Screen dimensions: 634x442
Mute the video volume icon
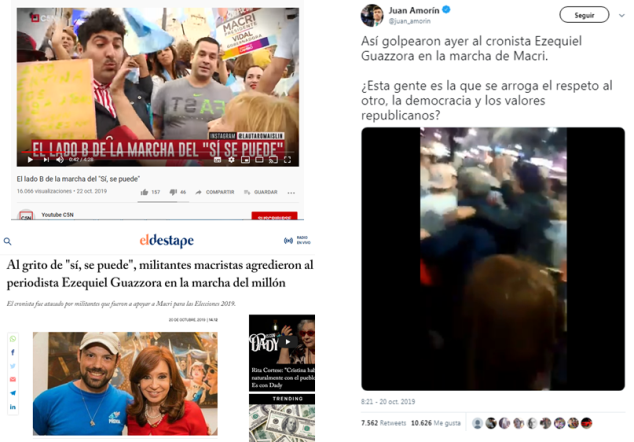[60, 160]
